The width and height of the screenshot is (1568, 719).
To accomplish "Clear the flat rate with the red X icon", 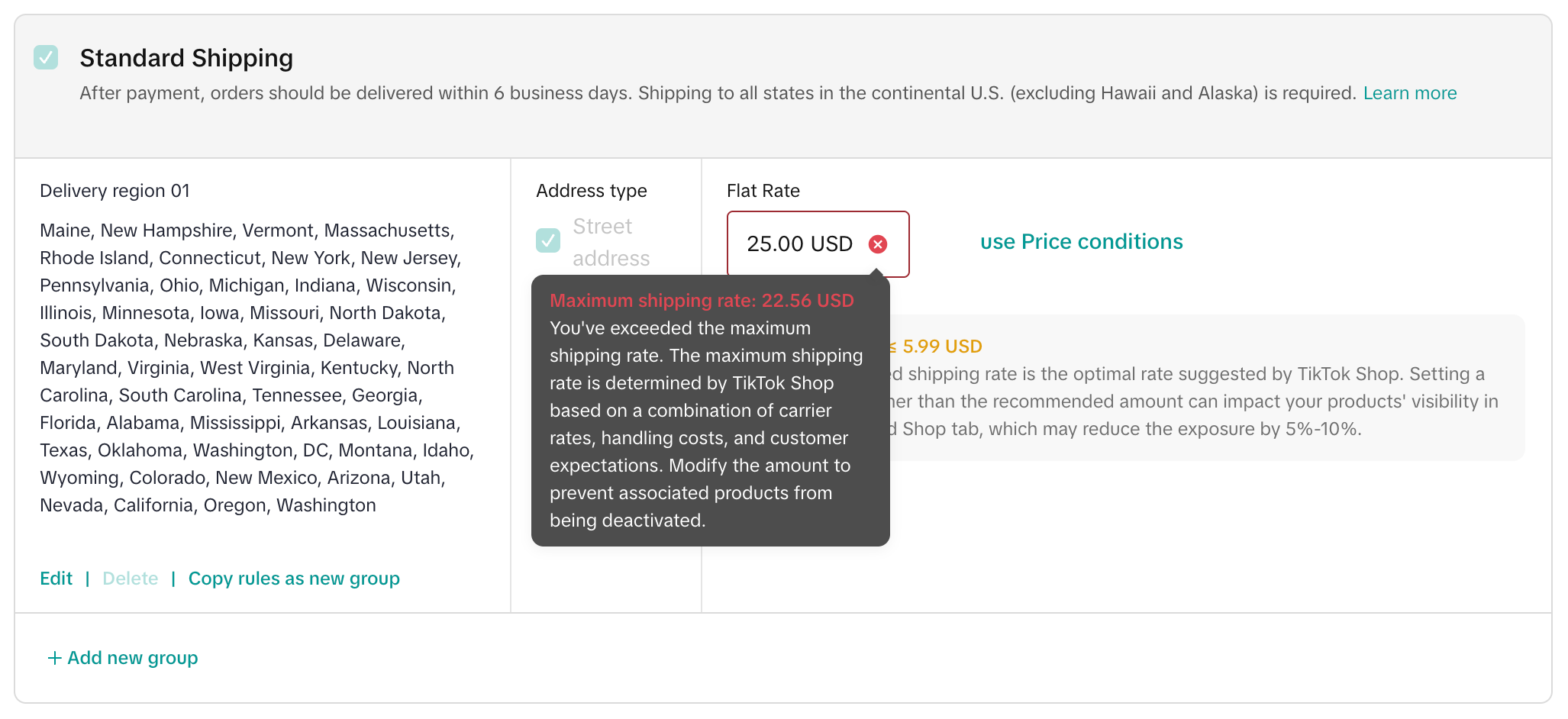I will [878, 244].
